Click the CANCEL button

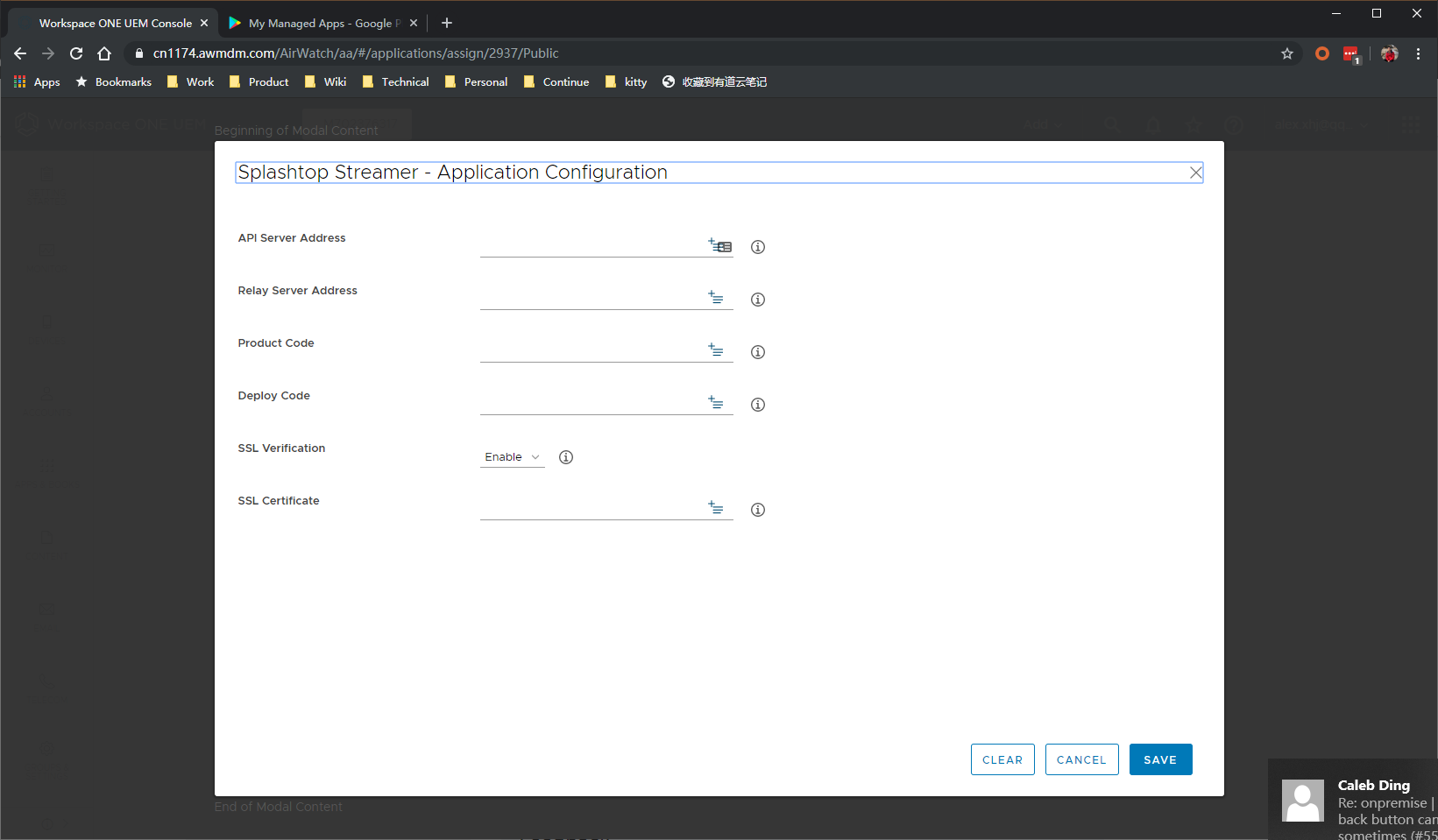click(x=1081, y=759)
